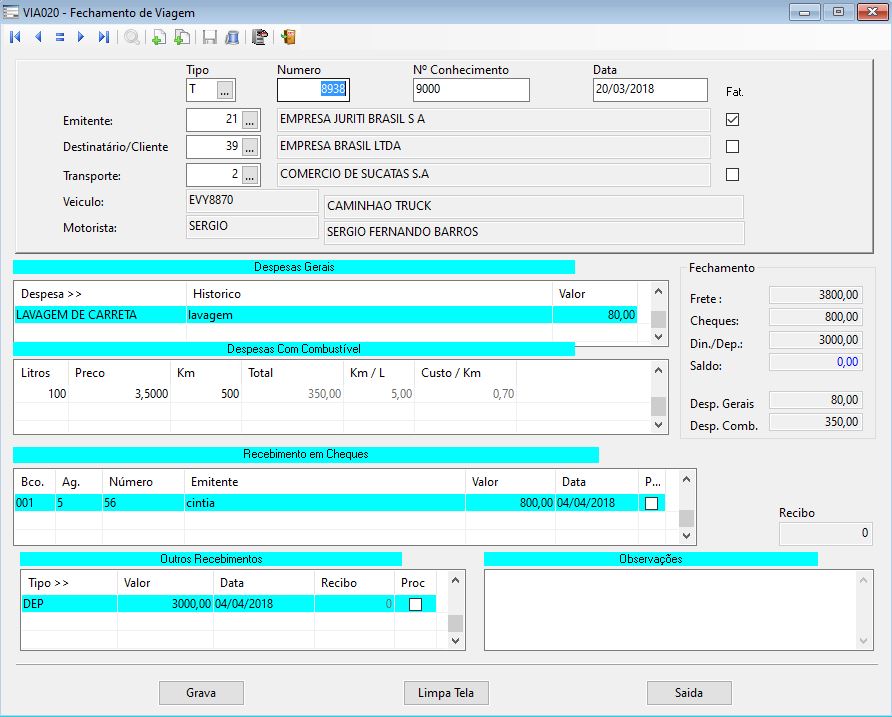Open the Emitente lookup ellipsis button
The image size is (892, 717).
(250, 120)
